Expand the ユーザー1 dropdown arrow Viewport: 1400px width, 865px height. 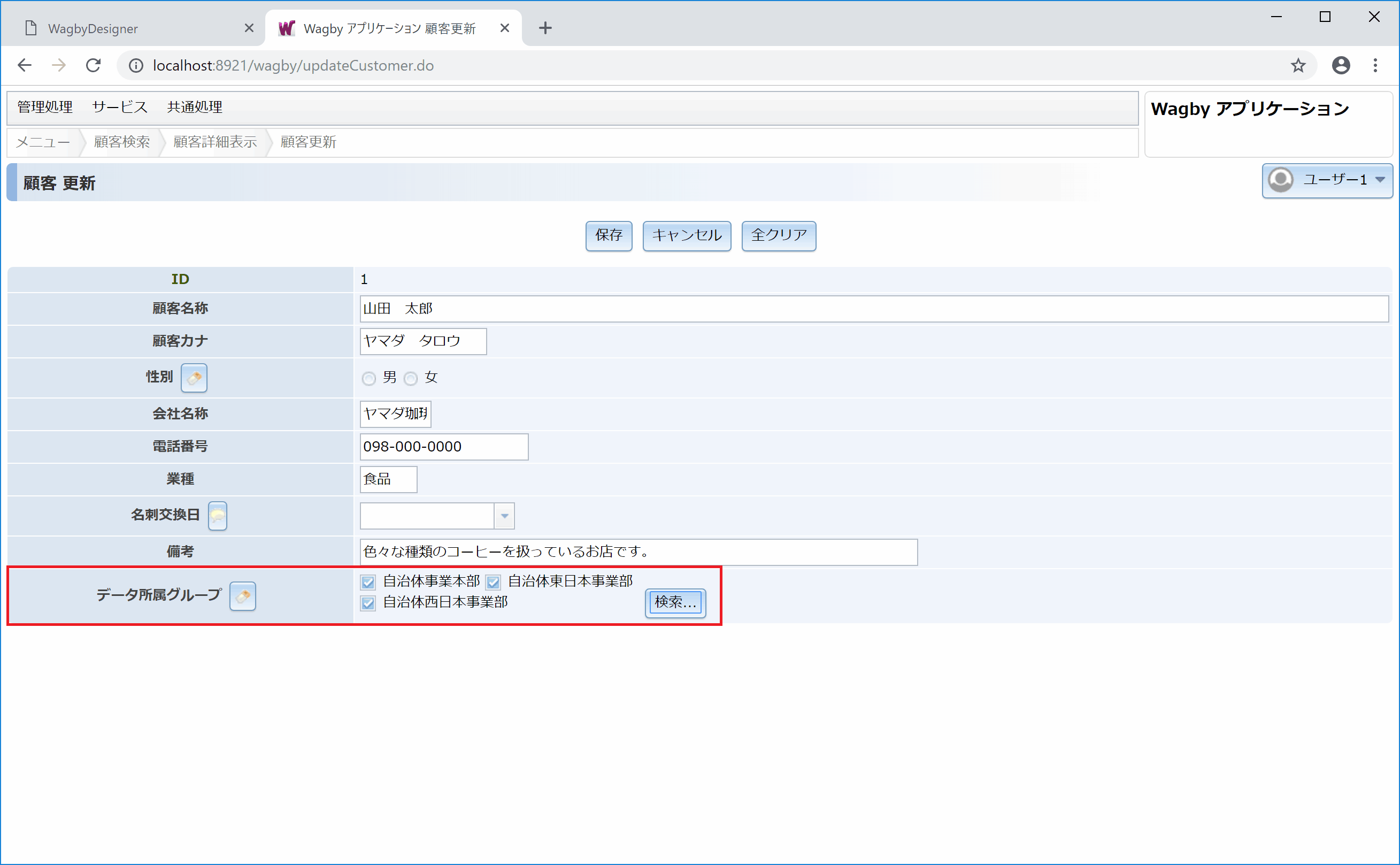[1380, 180]
